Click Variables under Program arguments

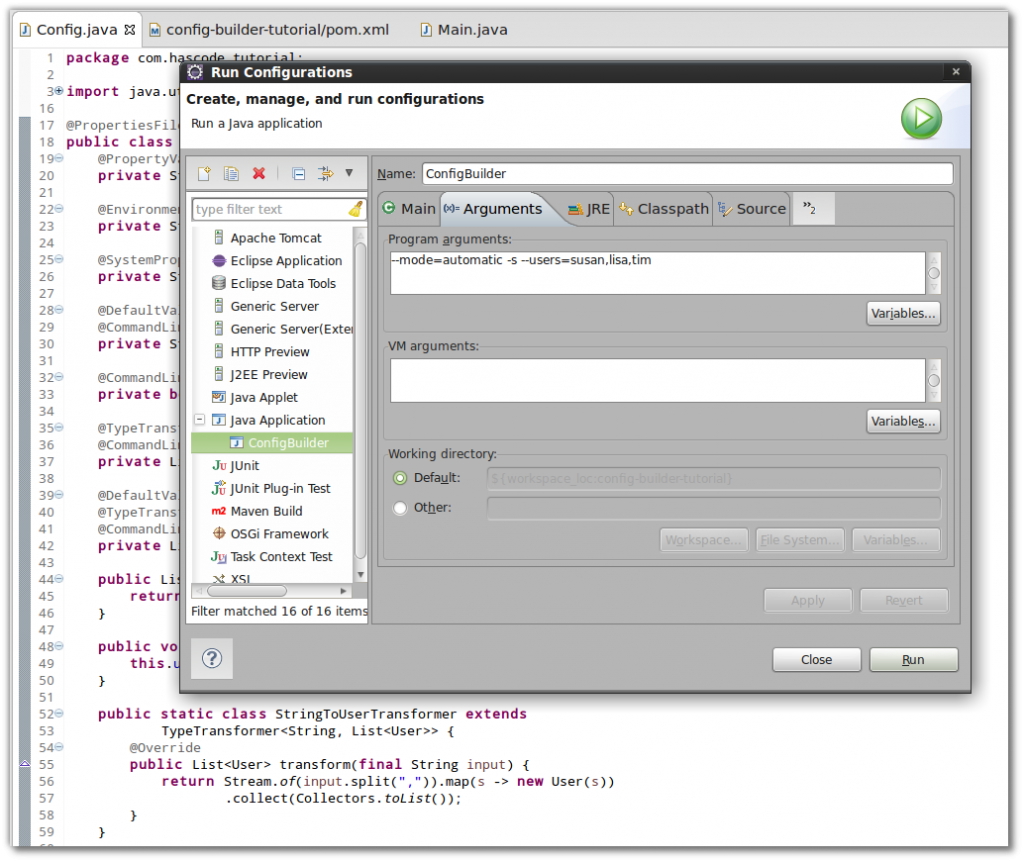coord(902,313)
